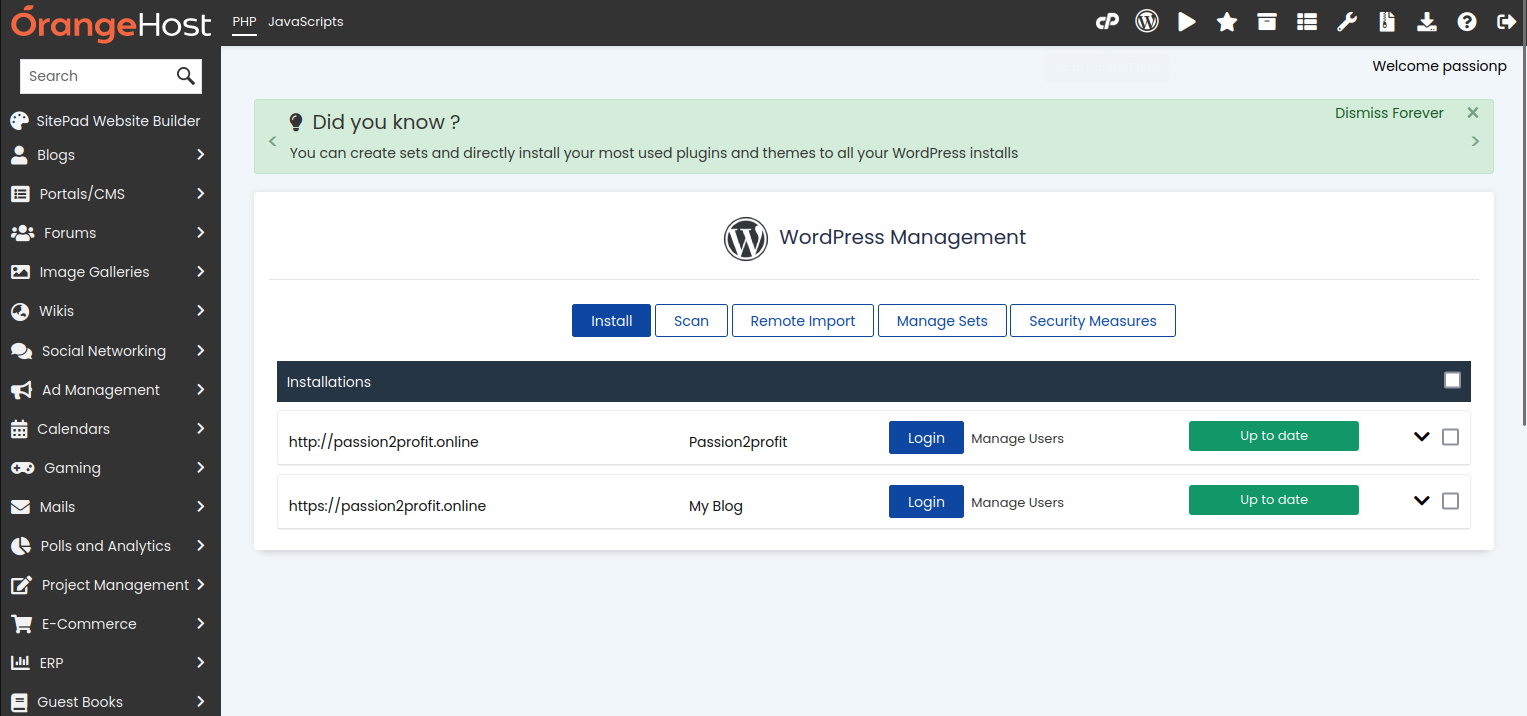Click the Welcome passionp text

point(1439,66)
